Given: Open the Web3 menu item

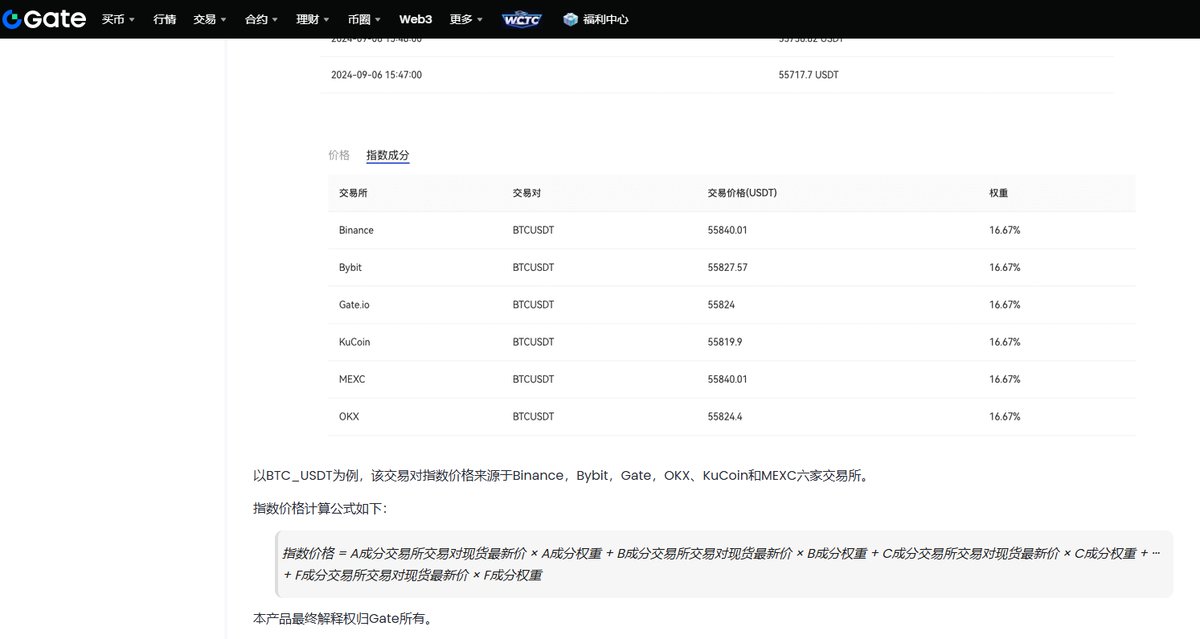Looking at the screenshot, I should pos(415,19).
